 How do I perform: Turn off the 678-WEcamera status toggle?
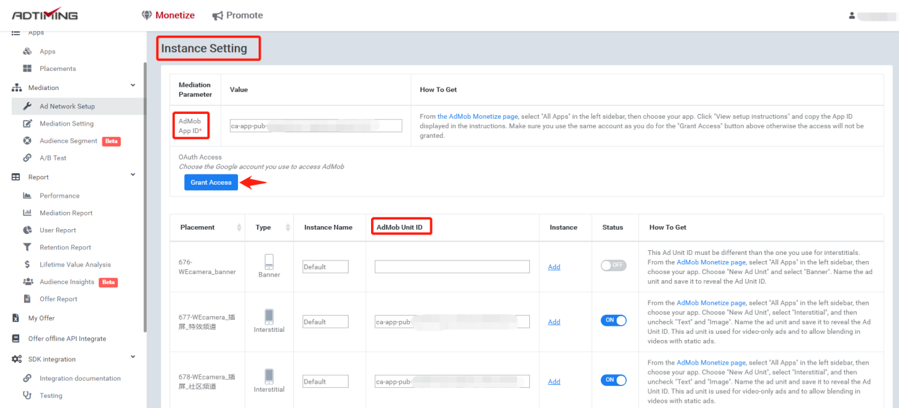click(x=613, y=380)
